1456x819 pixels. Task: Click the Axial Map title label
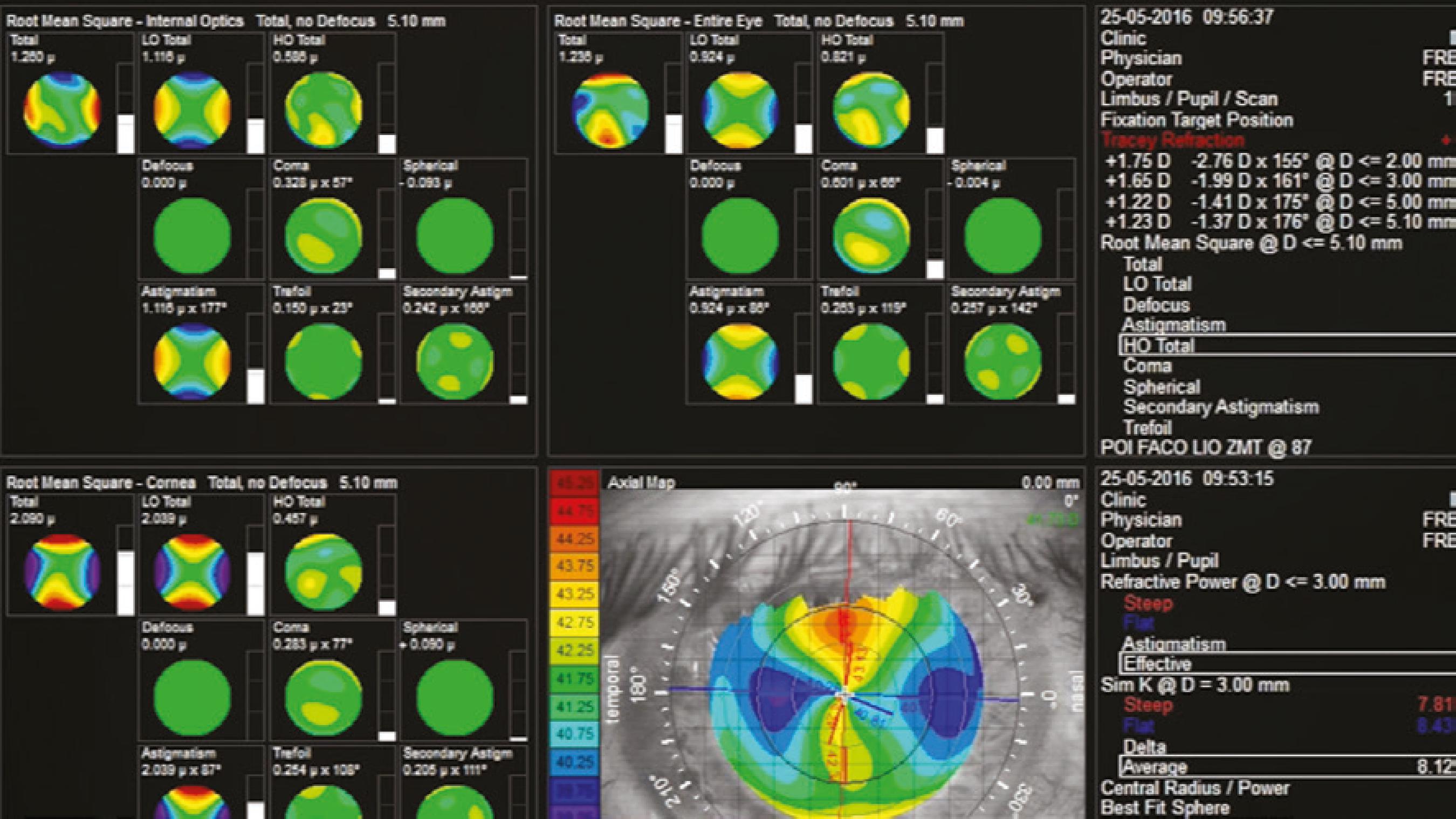click(641, 483)
